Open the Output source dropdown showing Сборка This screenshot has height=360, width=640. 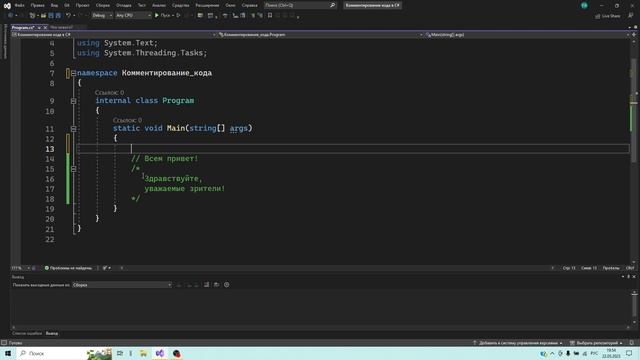coord(122,285)
